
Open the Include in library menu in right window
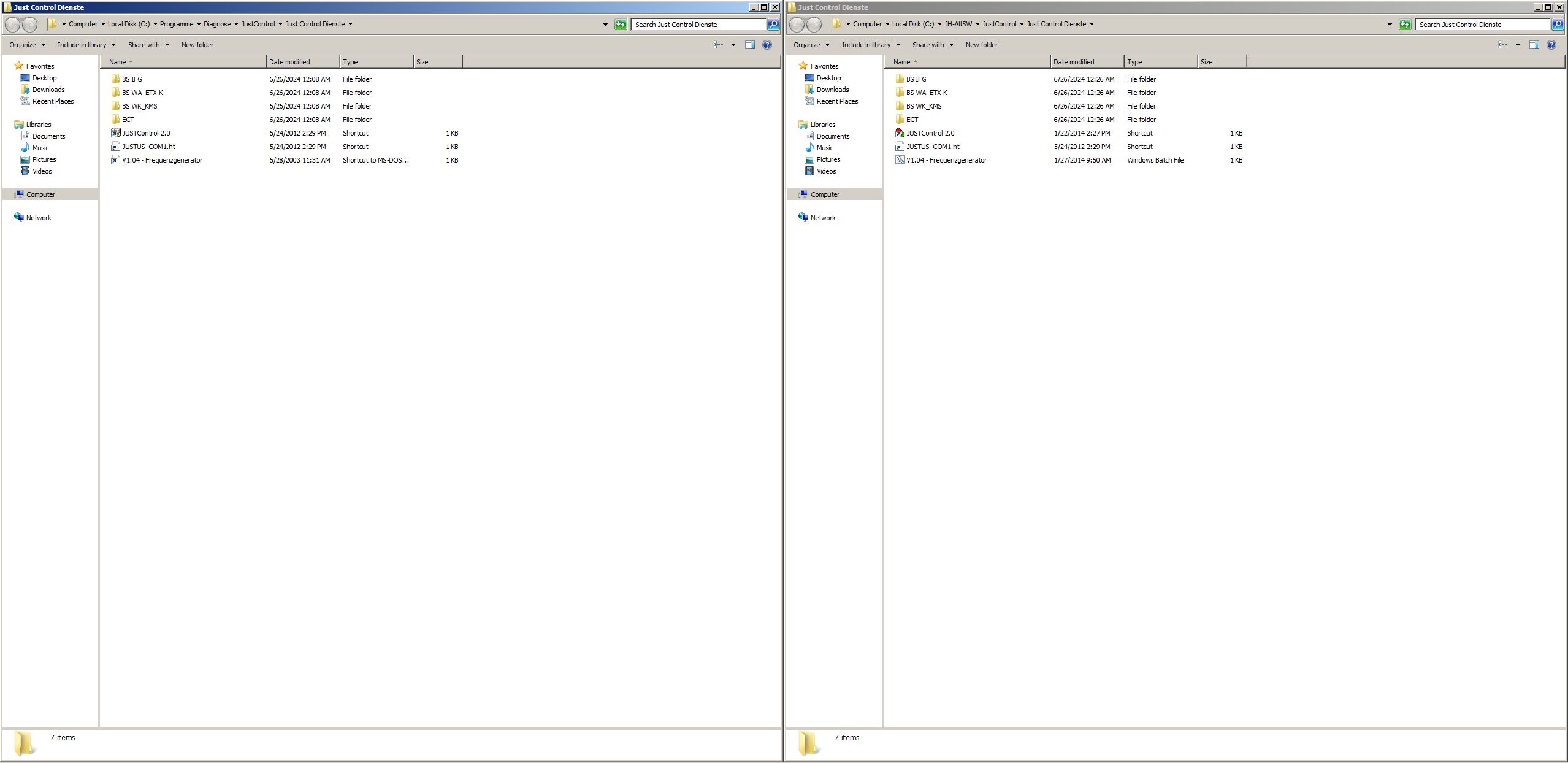868,44
